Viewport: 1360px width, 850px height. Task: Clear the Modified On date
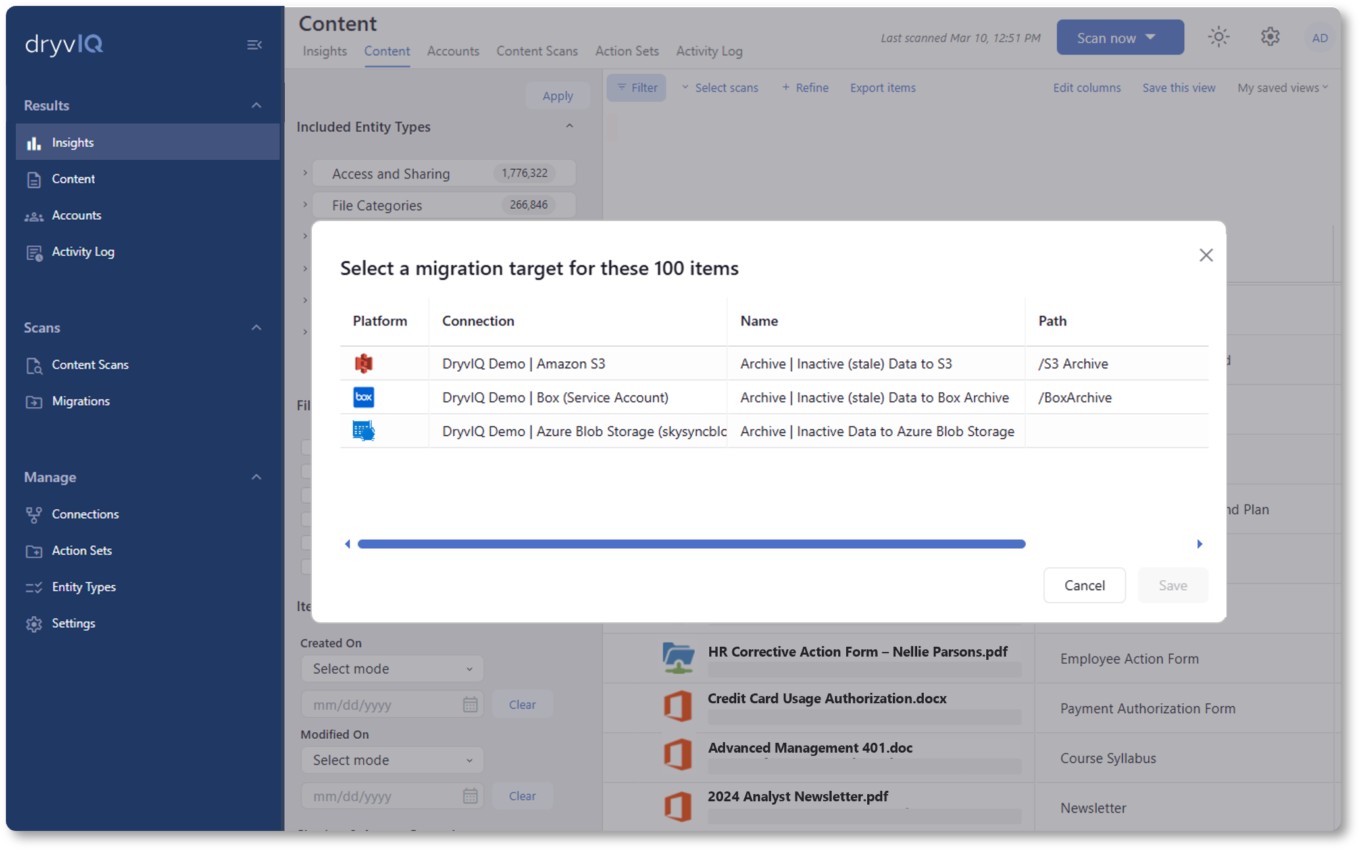tap(522, 796)
